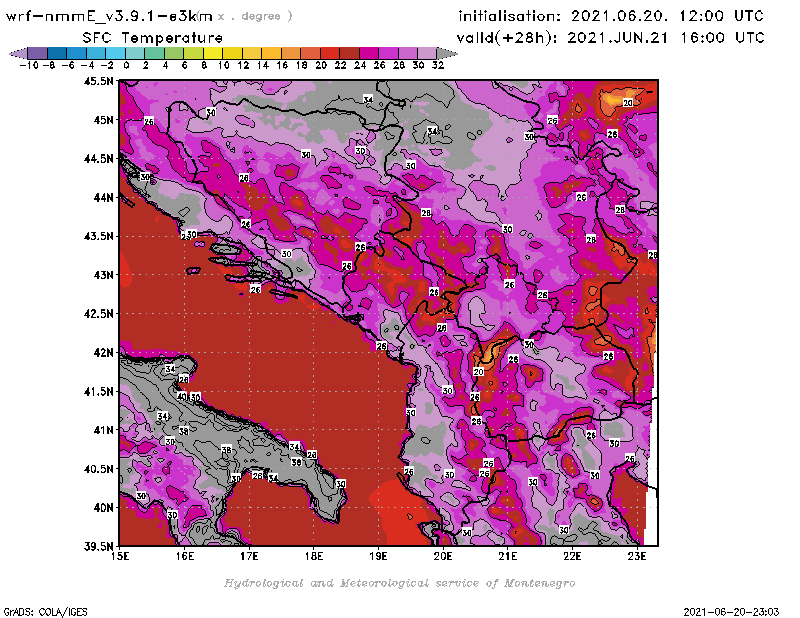Click the timestamp 2021-06-20-23:03
The image size is (800, 618).
coord(731,611)
